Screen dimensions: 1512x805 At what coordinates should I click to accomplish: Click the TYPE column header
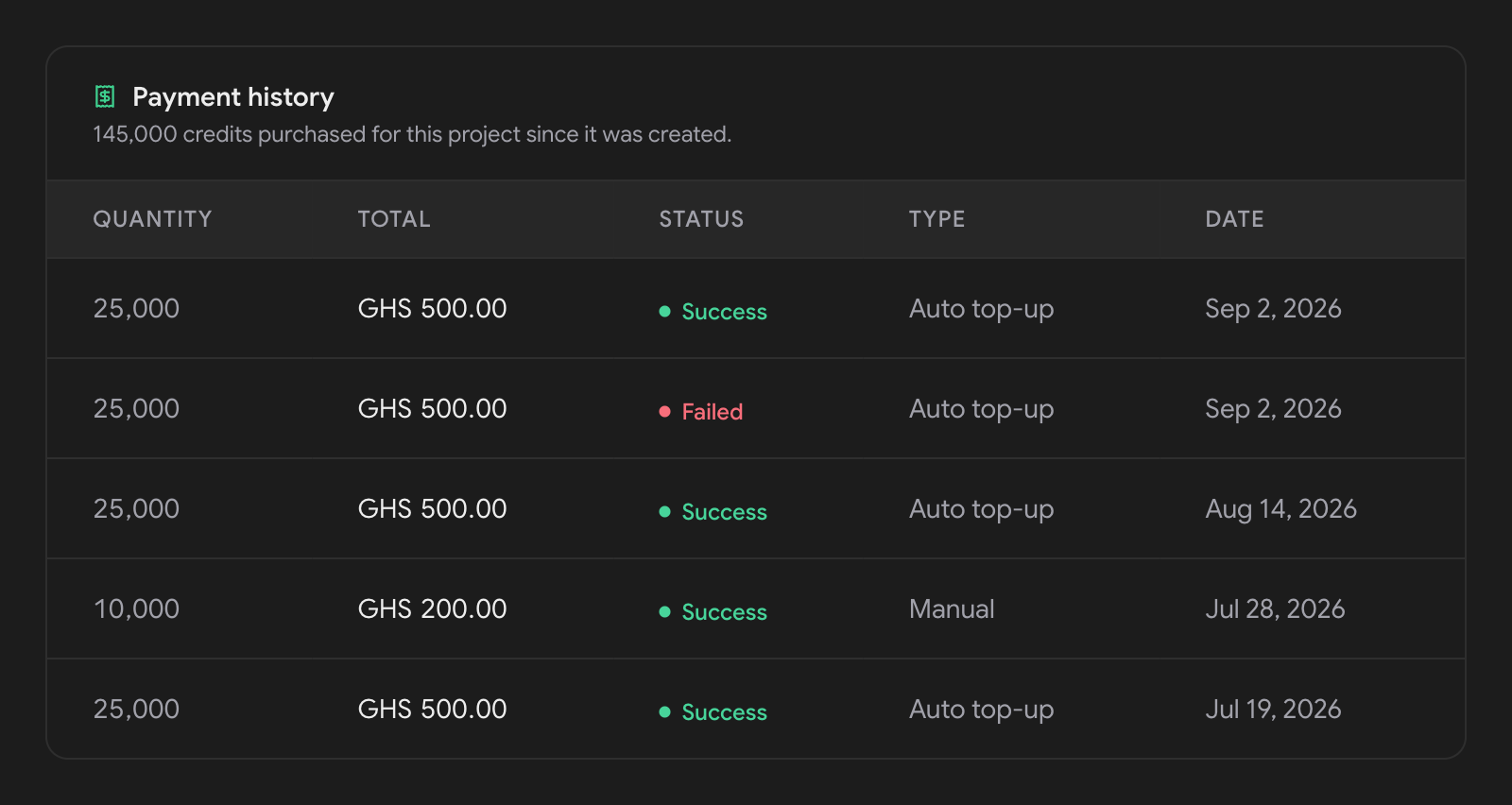click(937, 219)
